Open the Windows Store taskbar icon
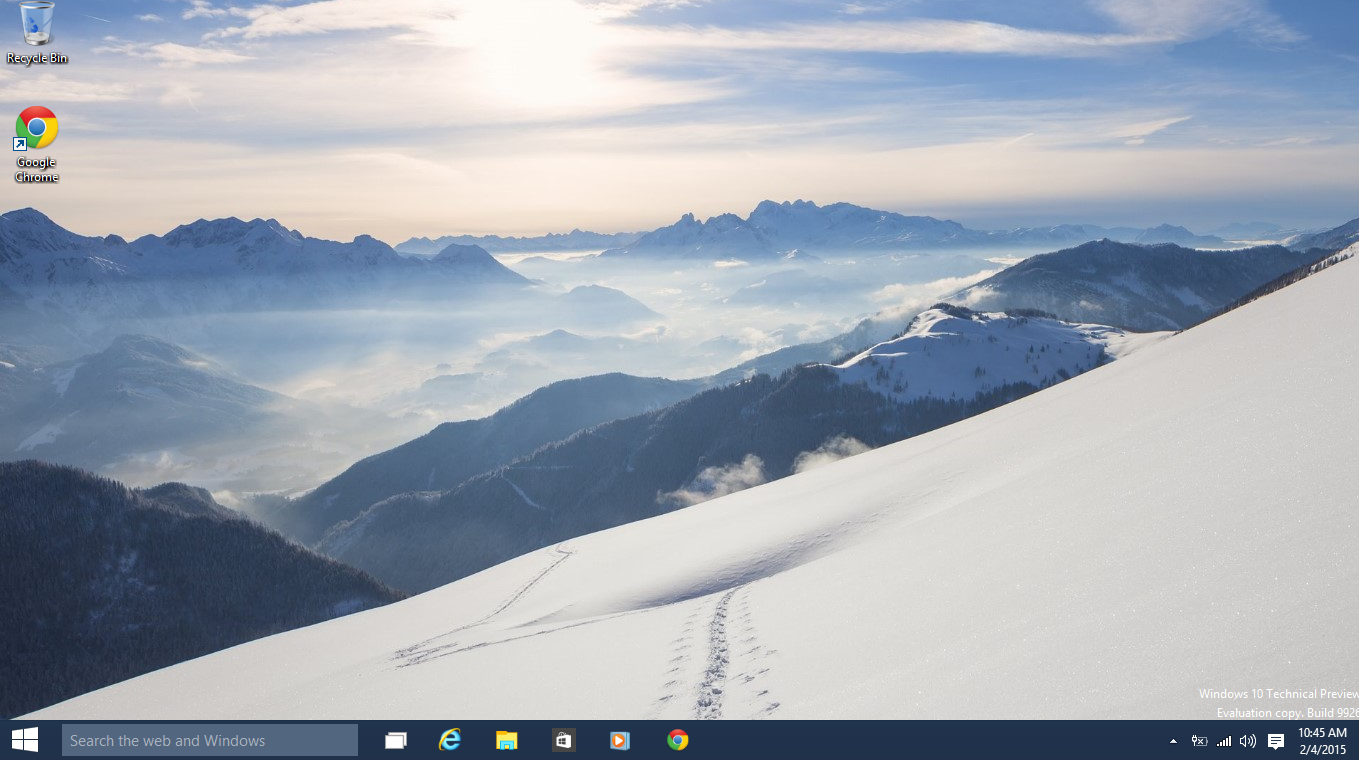 (563, 740)
